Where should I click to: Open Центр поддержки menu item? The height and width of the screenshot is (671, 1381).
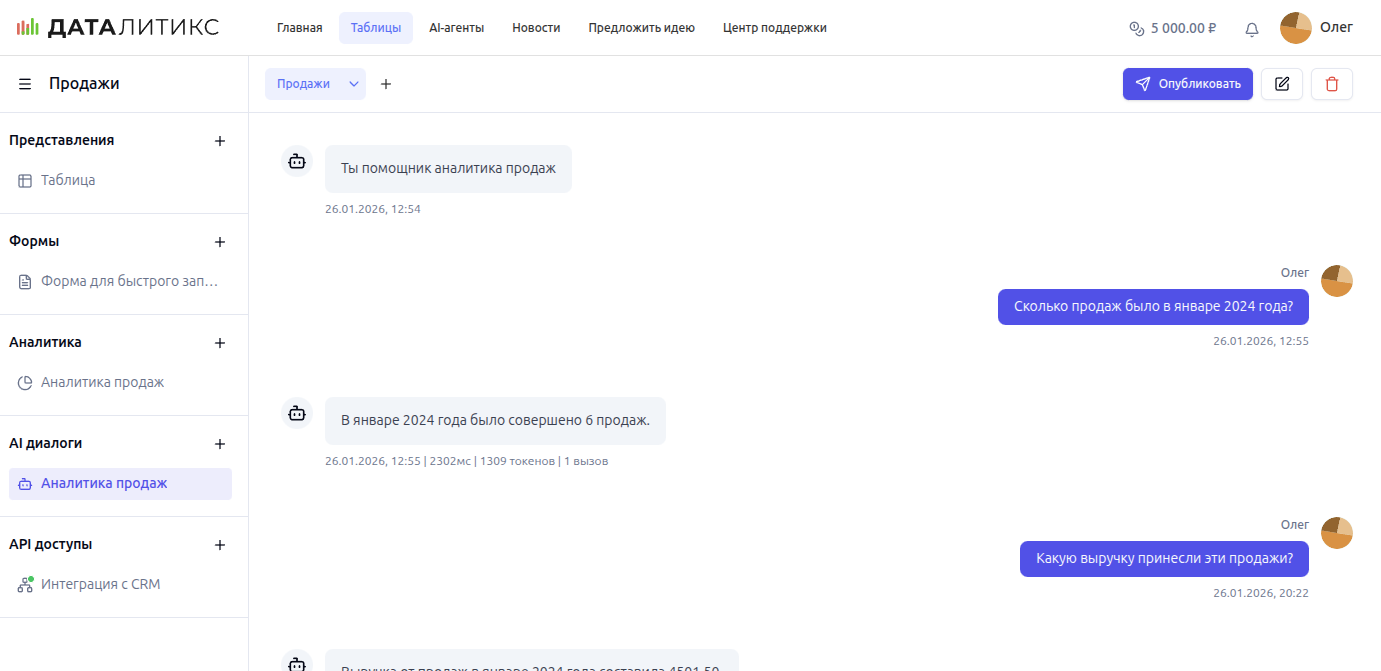(x=774, y=28)
